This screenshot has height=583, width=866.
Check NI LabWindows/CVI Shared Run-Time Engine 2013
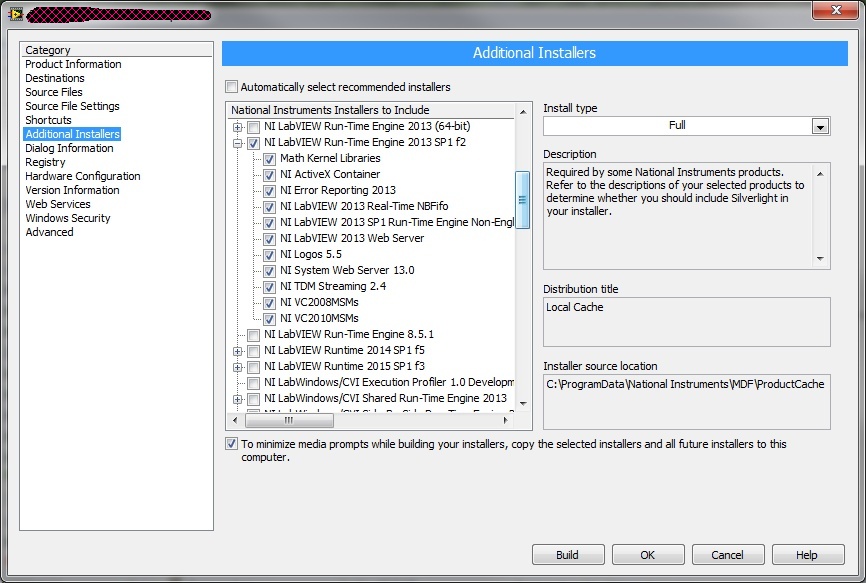click(254, 399)
